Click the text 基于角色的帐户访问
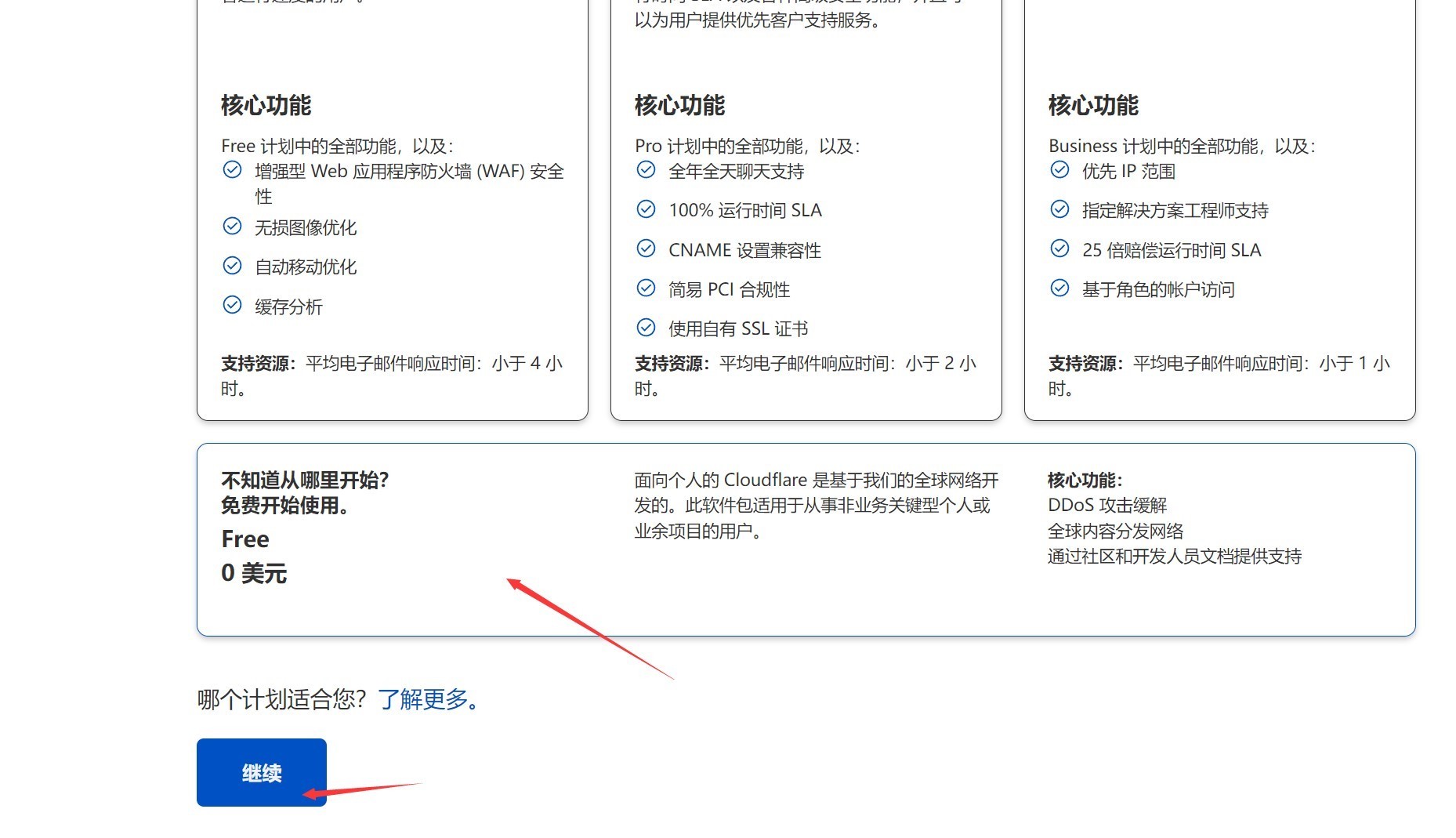This screenshot has height=838, width=1456. click(1158, 289)
